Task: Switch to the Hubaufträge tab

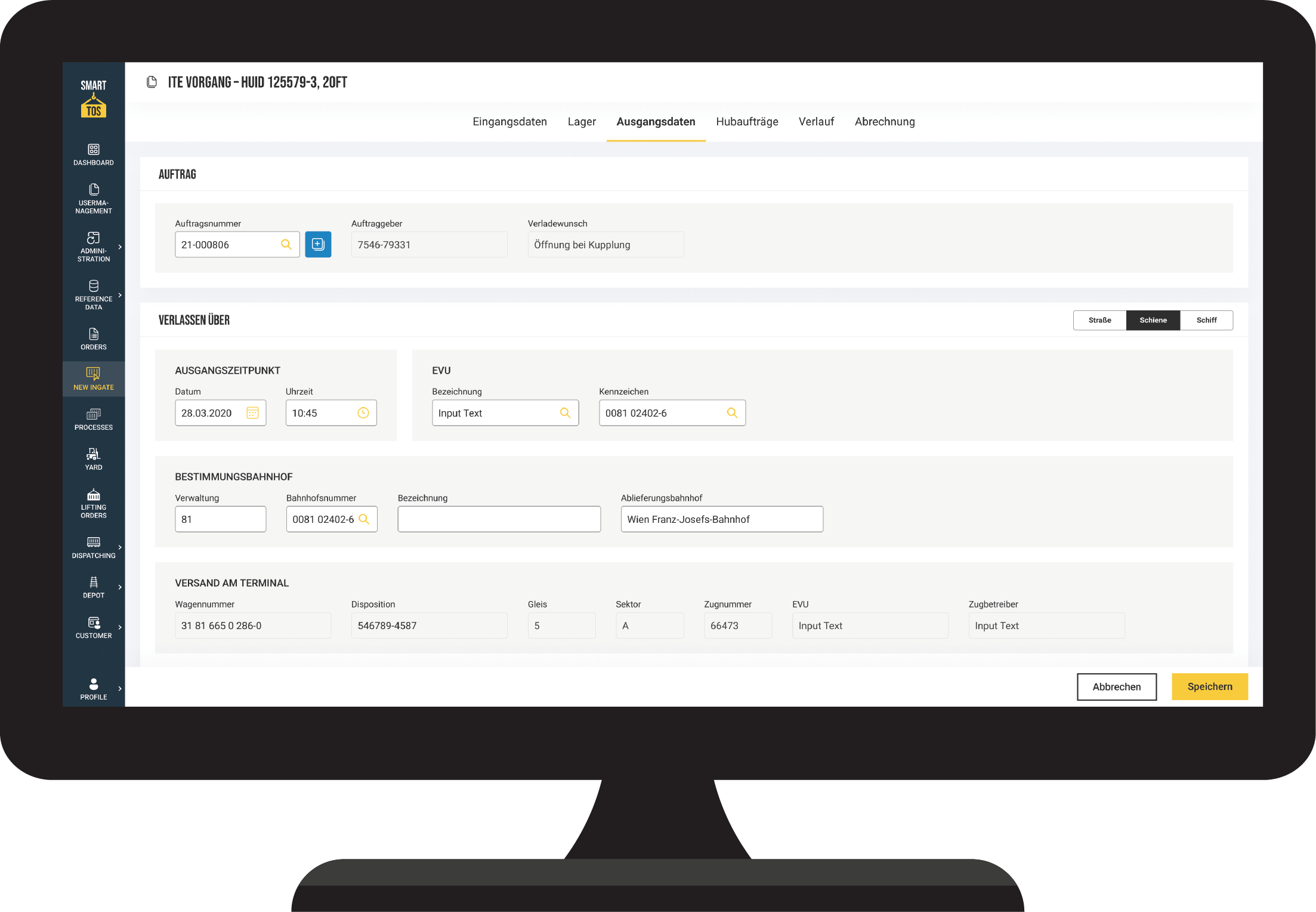Action: pos(747,122)
